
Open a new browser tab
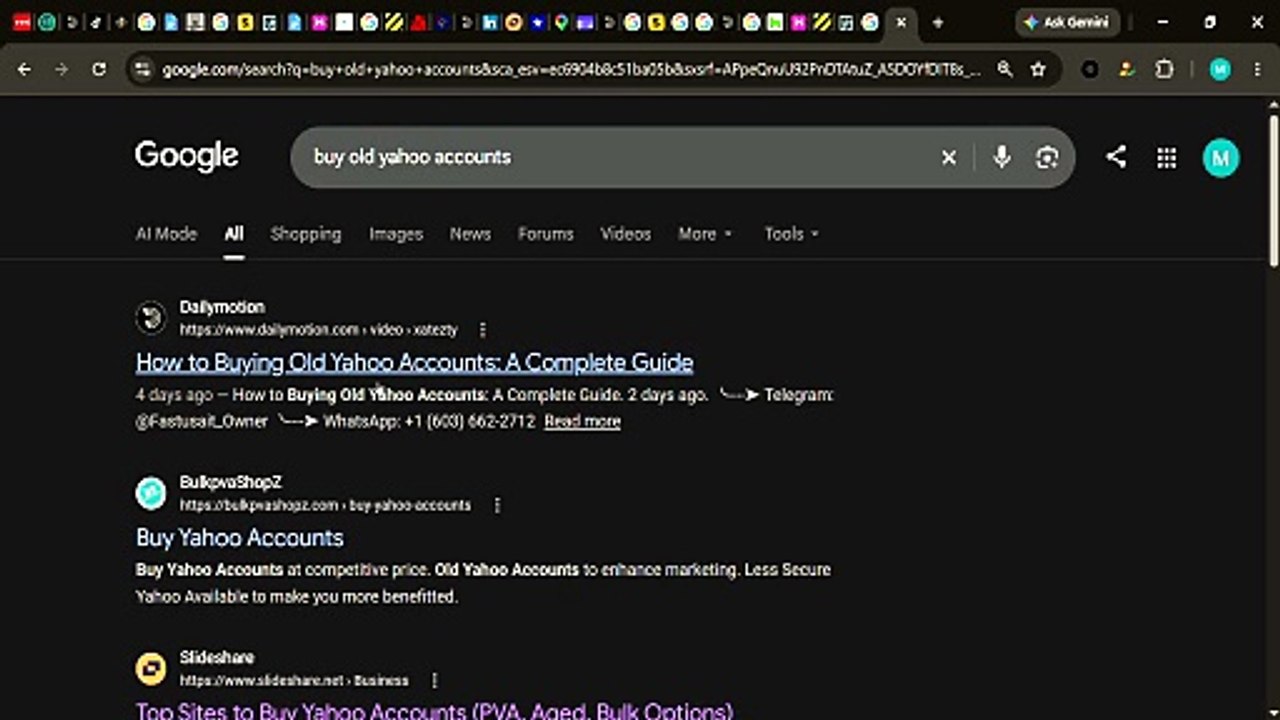coord(937,22)
